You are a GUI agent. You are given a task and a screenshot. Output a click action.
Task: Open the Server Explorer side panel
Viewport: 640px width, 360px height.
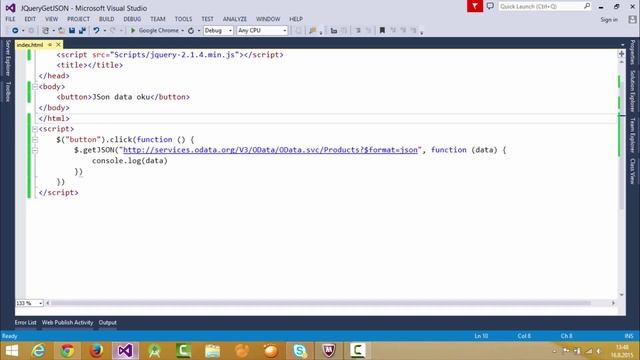pyautogui.click(x=7, y=58)
